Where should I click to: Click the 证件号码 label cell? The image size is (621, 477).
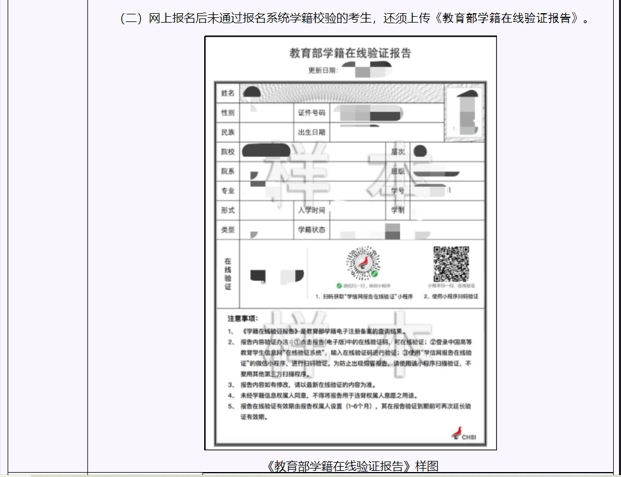coord(312,113)
